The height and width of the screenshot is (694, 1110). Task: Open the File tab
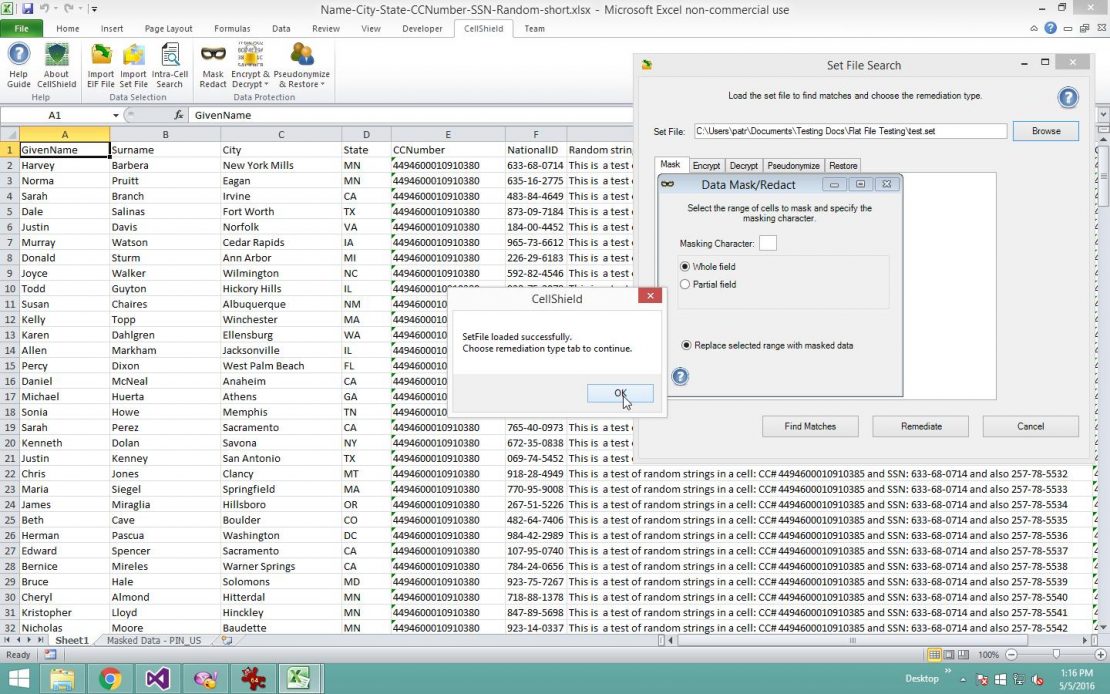coord(21,28)
